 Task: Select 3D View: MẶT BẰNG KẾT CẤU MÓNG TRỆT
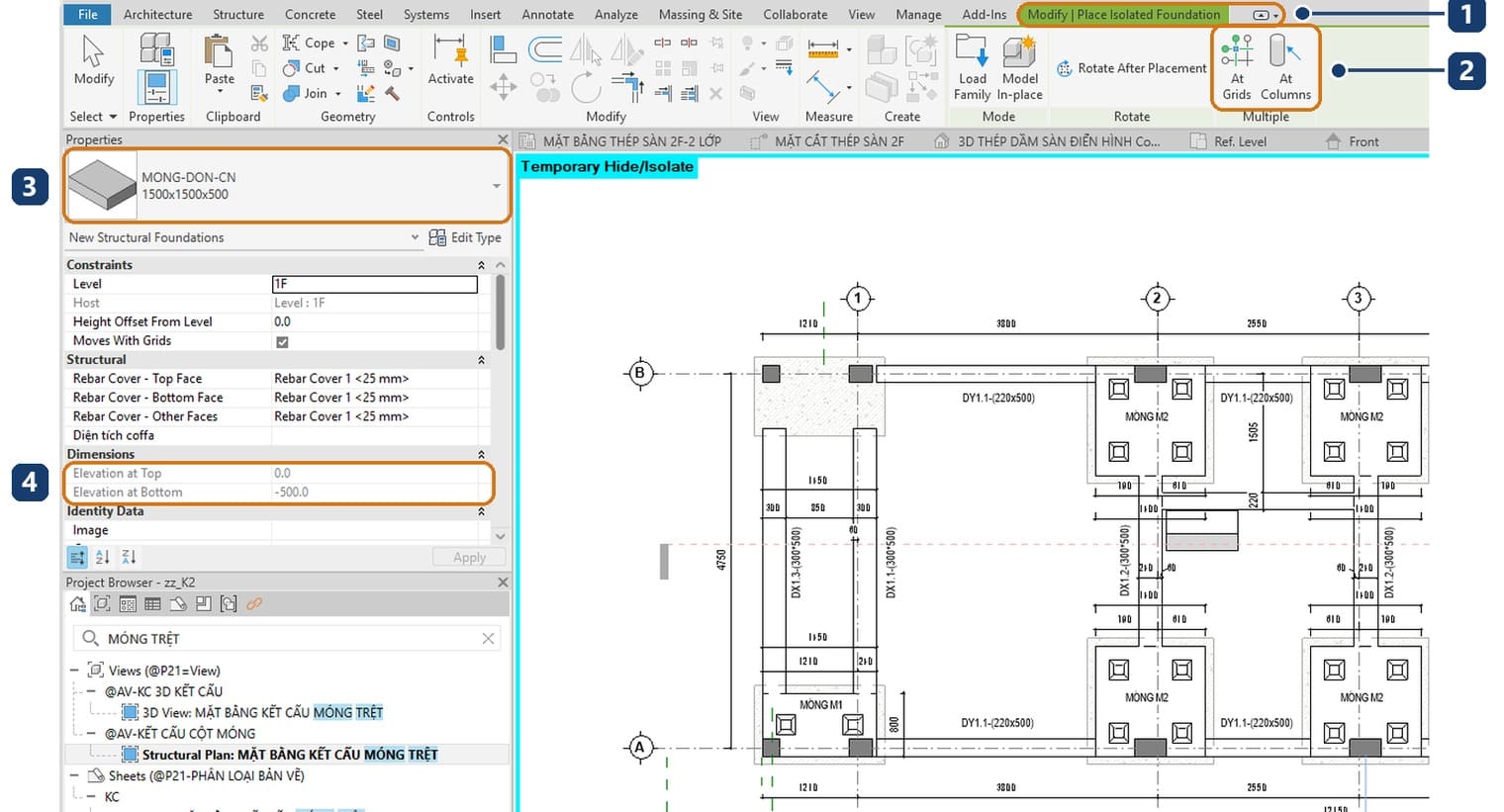click(261, 712)
